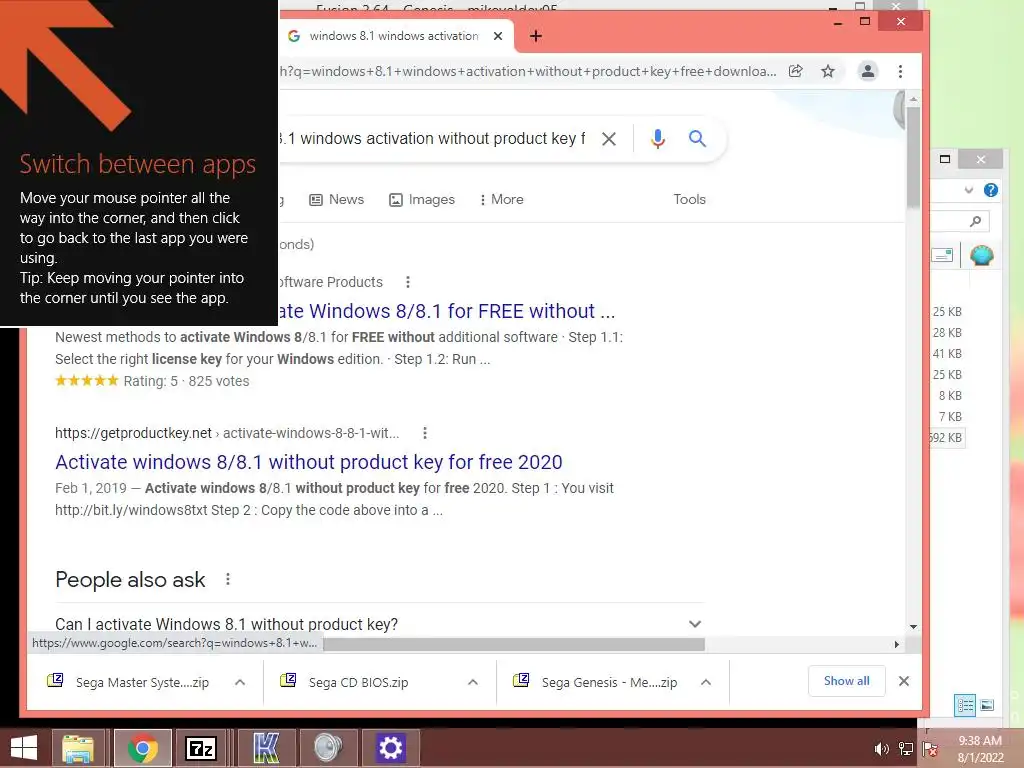The width and height of the screenshot is (1024, 768).
Task: Expand Can I activate Windows 8.1 question
Action: tap(379, 624)
